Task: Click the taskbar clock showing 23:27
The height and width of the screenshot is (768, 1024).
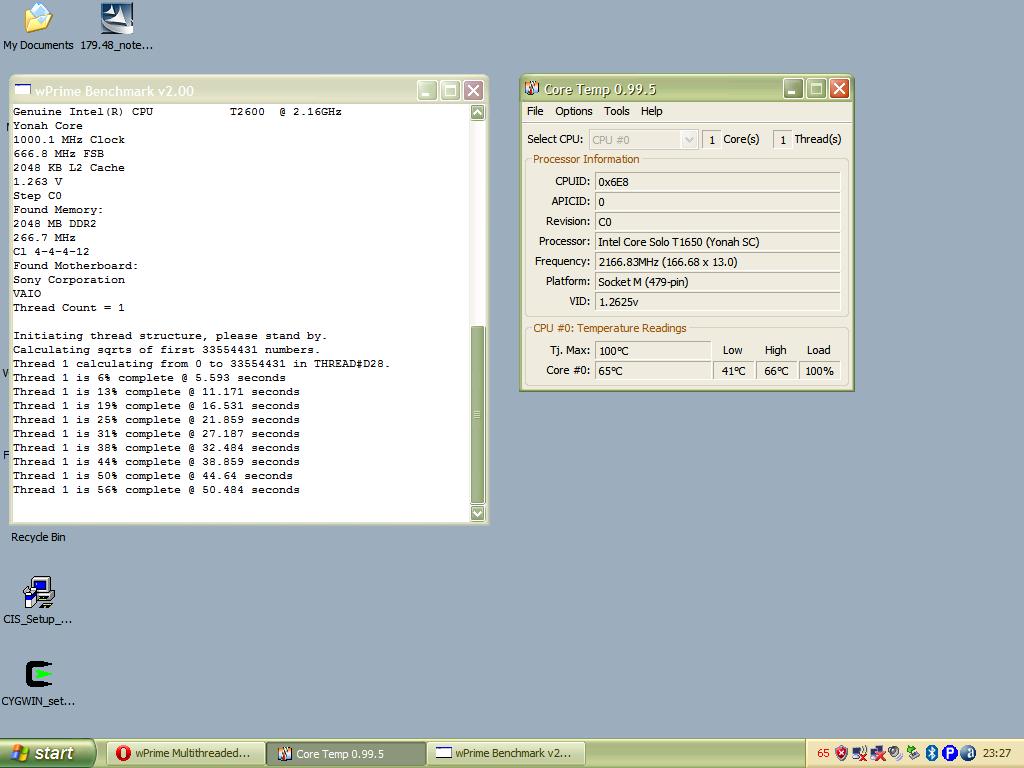Action: point(997,753)
